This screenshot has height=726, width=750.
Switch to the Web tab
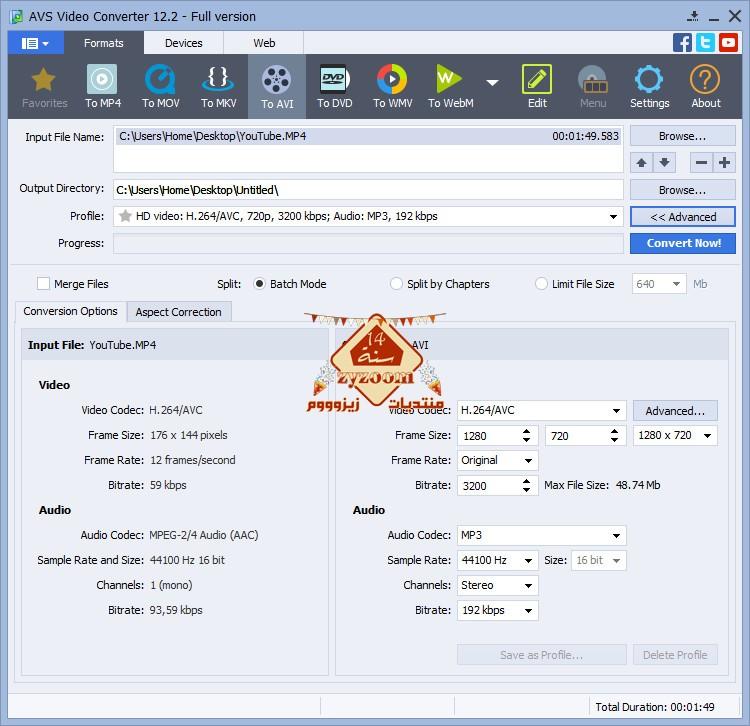(x=264, y=43)
